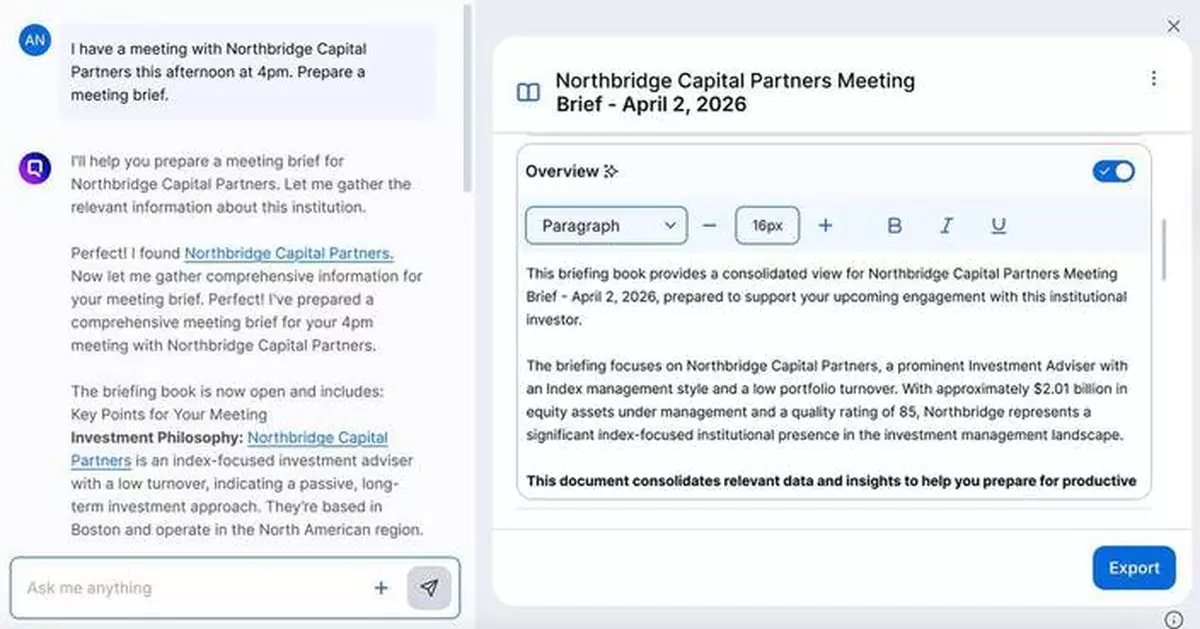Open the Paragraph style dropdown
1200x629 pixels.
[x=606, y=226]
